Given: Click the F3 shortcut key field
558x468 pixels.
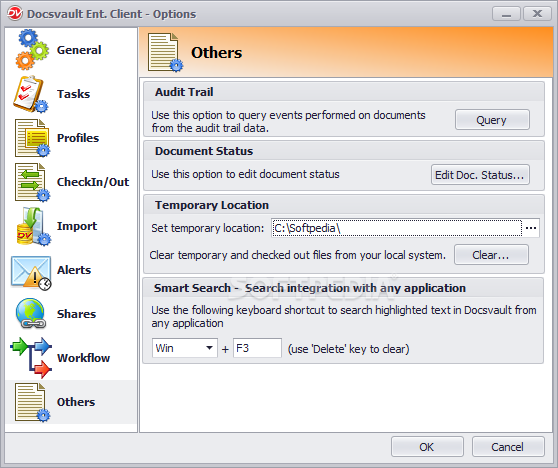Looking at the screenshot, I should coord(257,348).
